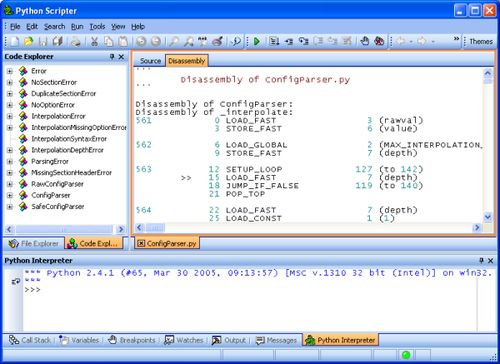Toggle pin on Python Interpreter panel
The width and height of the screenshot is (500, 364).
pos(481,260)
